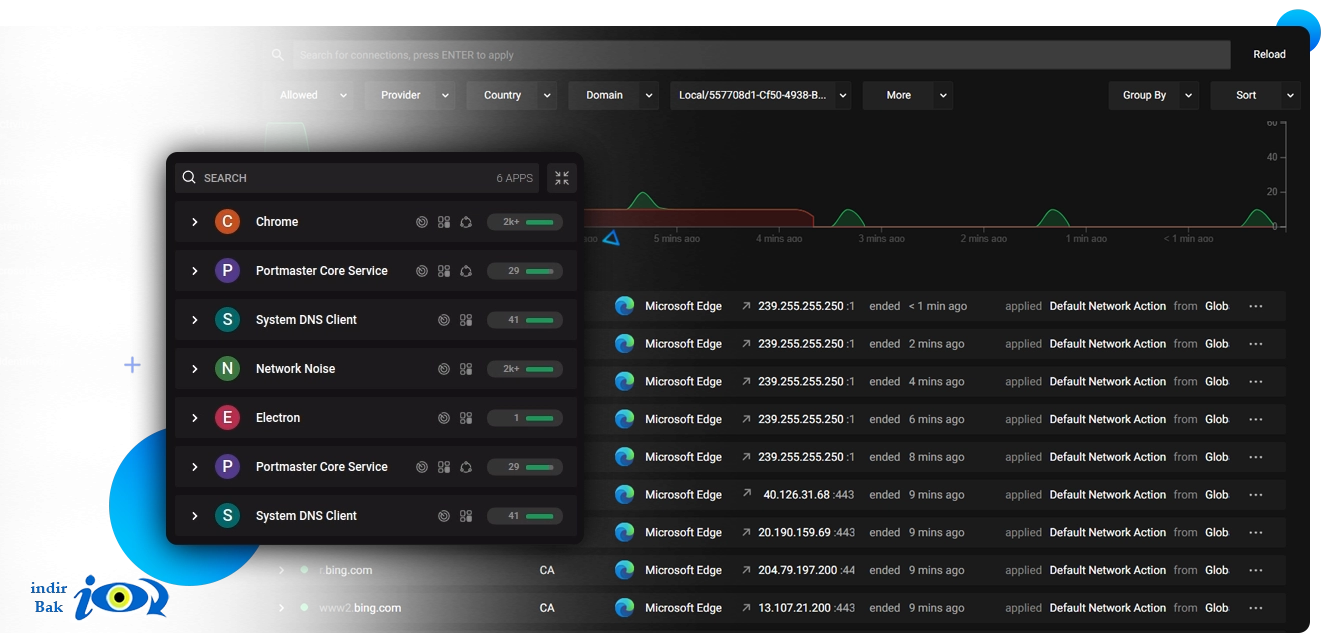The height and width of the screenshot is (643, 1329).
Task: Open the three-dot menu for the '4 mins ago' connection
Action: click(x=1256, y=382)
